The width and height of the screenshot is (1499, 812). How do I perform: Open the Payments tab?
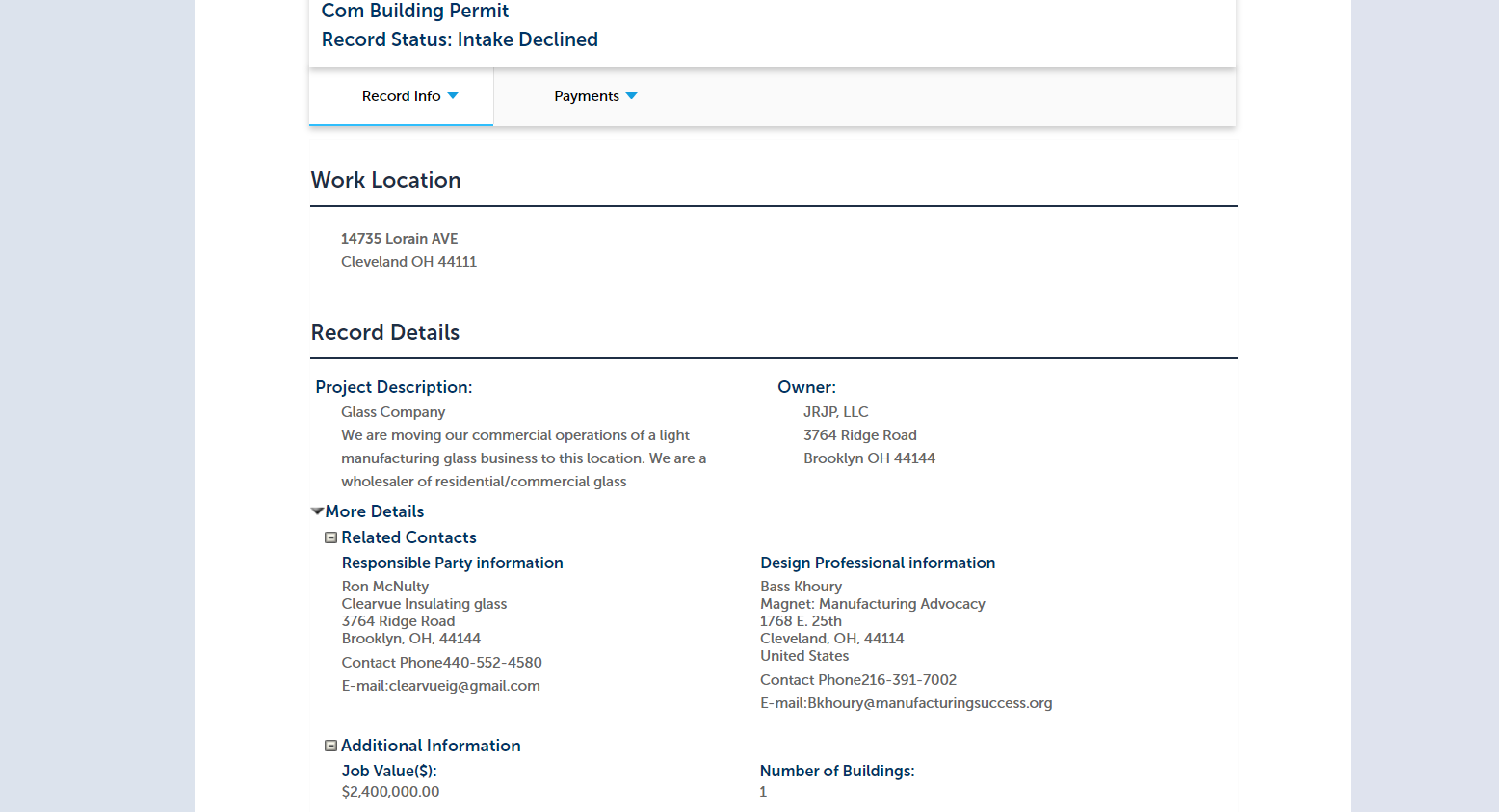point(595,96)
